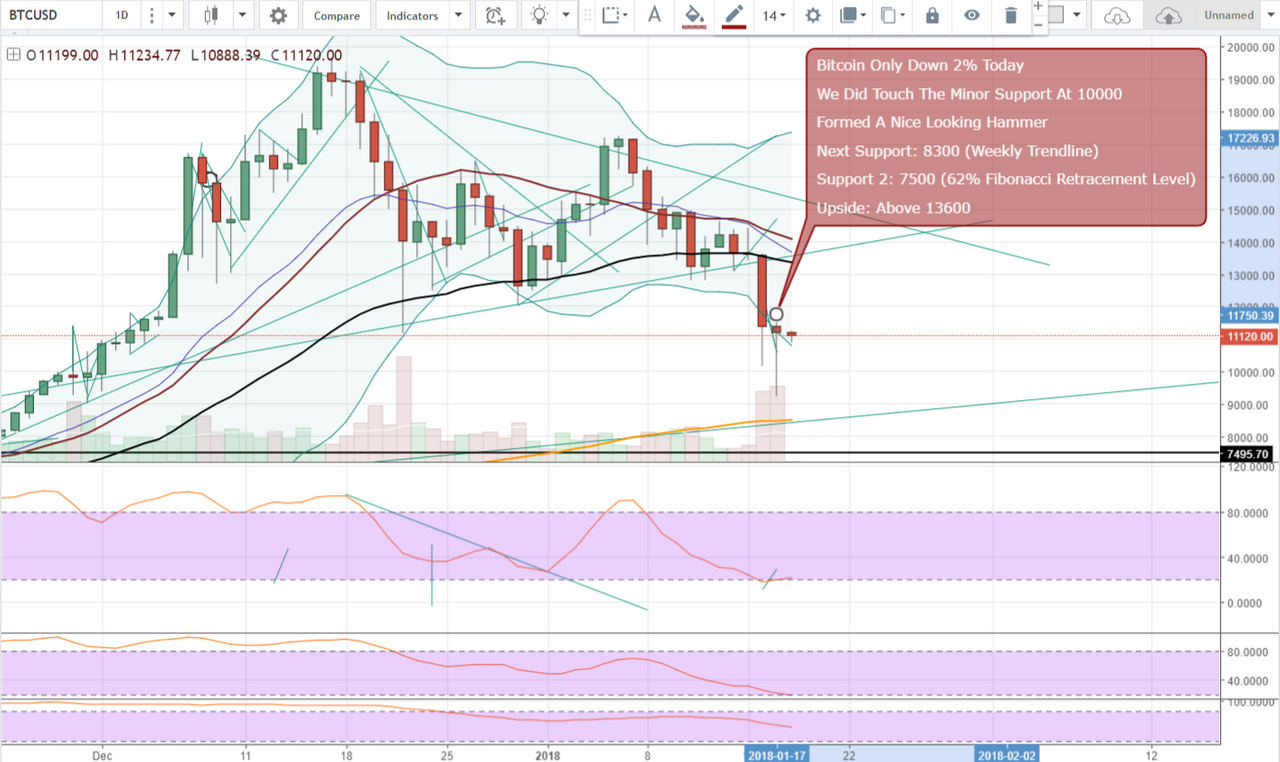Click the current price label 11120.00
The height and width of the screenshot is (762, 1280).
1250,337
